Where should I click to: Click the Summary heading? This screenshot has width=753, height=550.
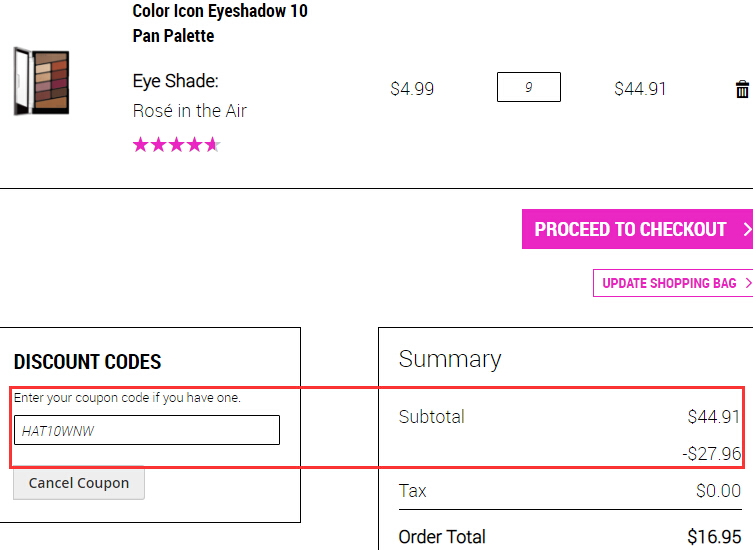click(x=450, y=359)
